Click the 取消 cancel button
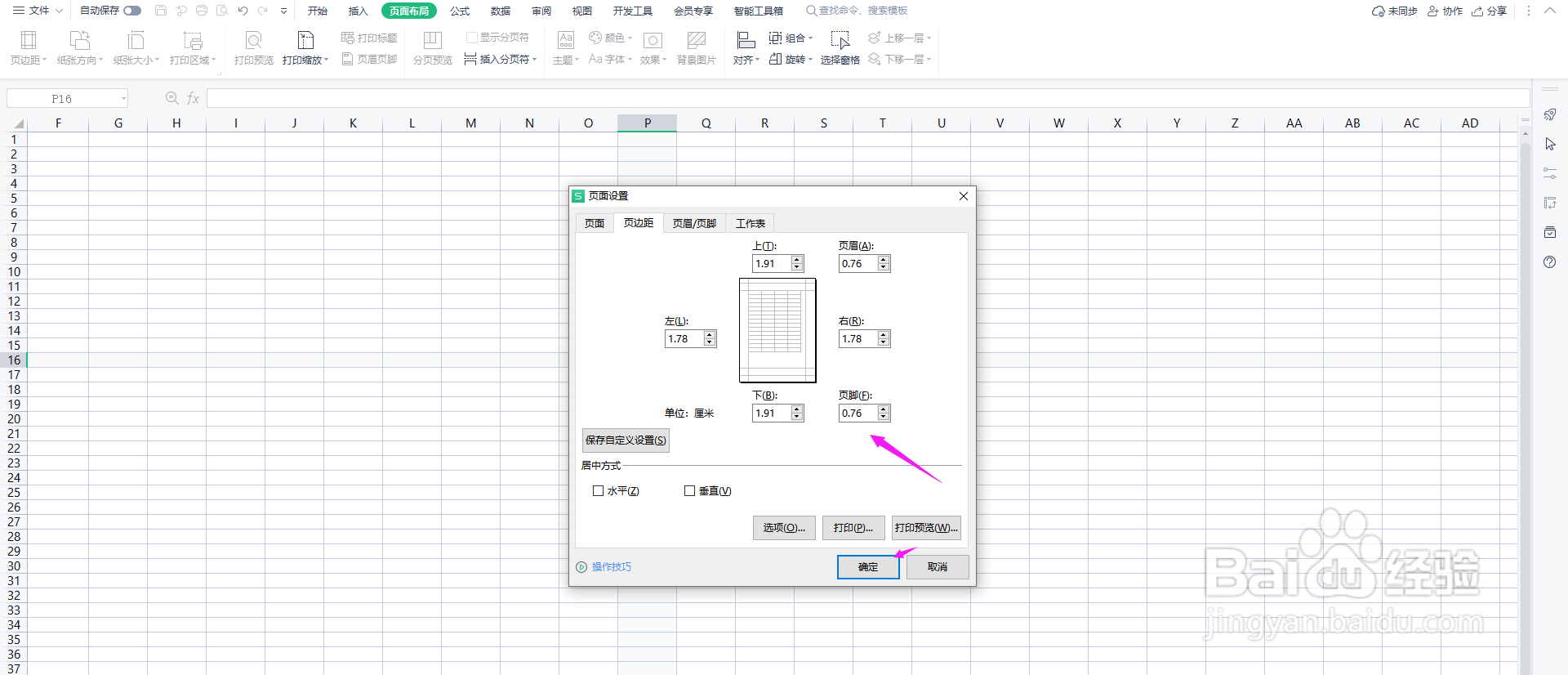1568x675 pixels. click(938, 566)
